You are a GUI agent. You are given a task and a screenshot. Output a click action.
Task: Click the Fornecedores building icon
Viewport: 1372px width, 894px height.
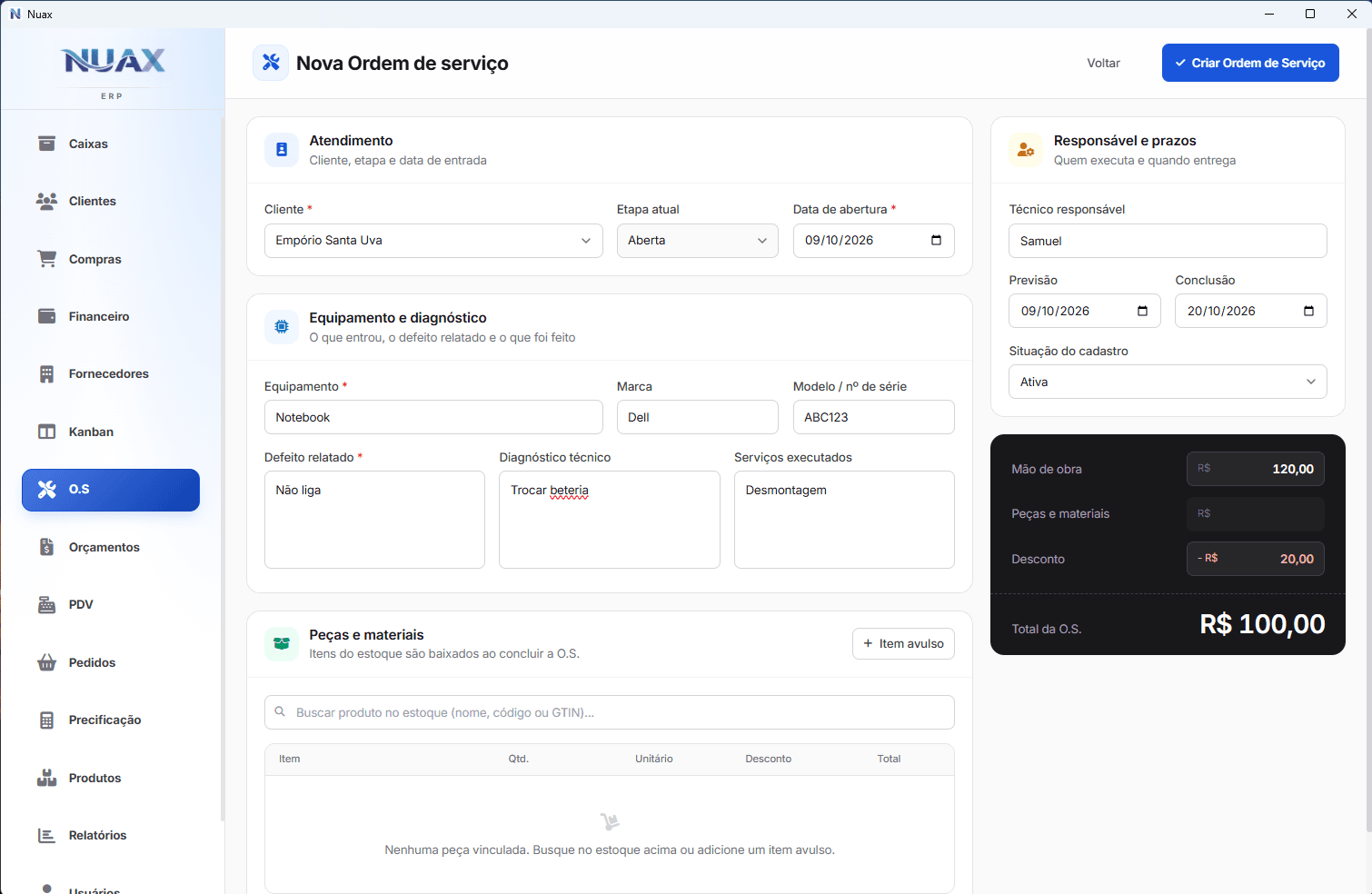[46, 373]
